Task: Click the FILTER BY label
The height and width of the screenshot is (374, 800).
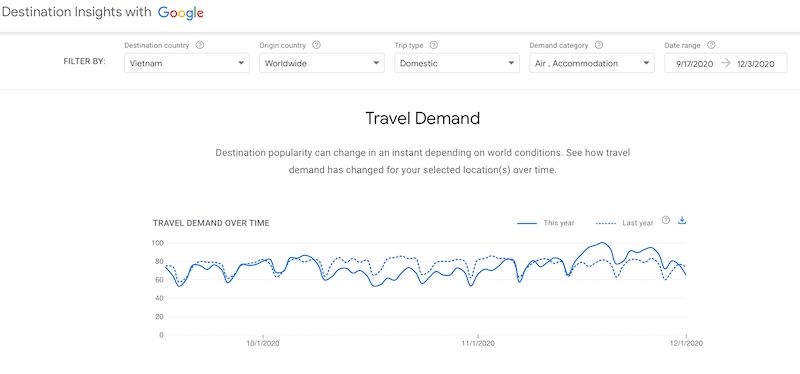Action: point(84,61)
